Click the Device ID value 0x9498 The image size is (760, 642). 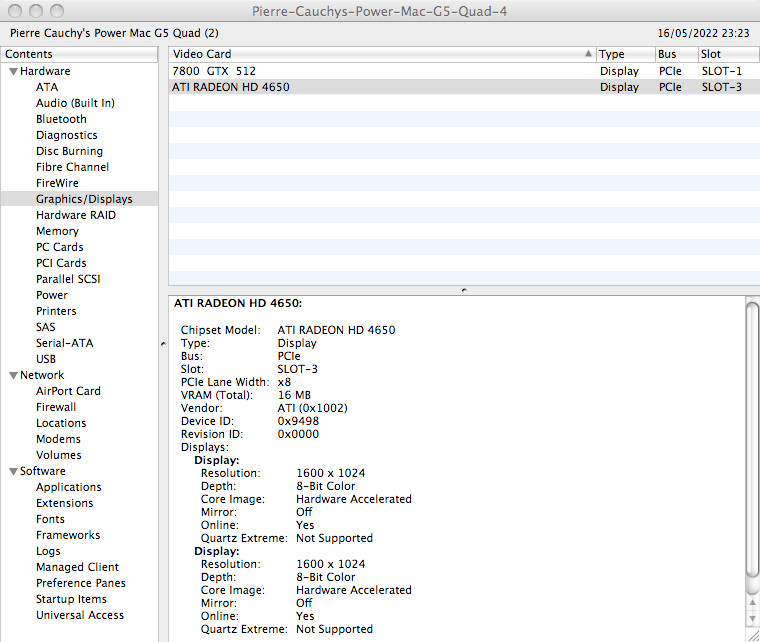(x=298, y=421)
